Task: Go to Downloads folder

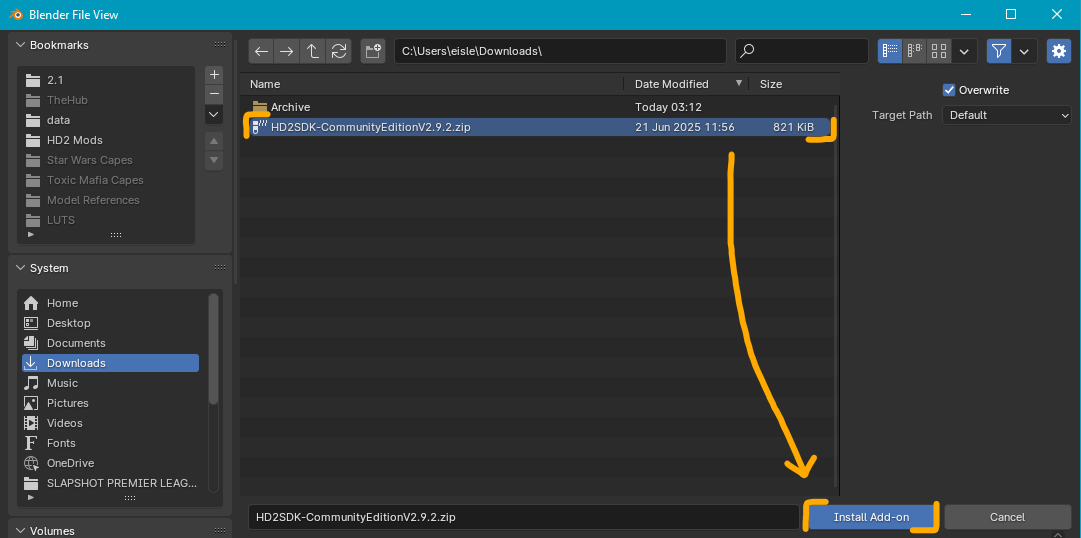Action: pos(110,363)
